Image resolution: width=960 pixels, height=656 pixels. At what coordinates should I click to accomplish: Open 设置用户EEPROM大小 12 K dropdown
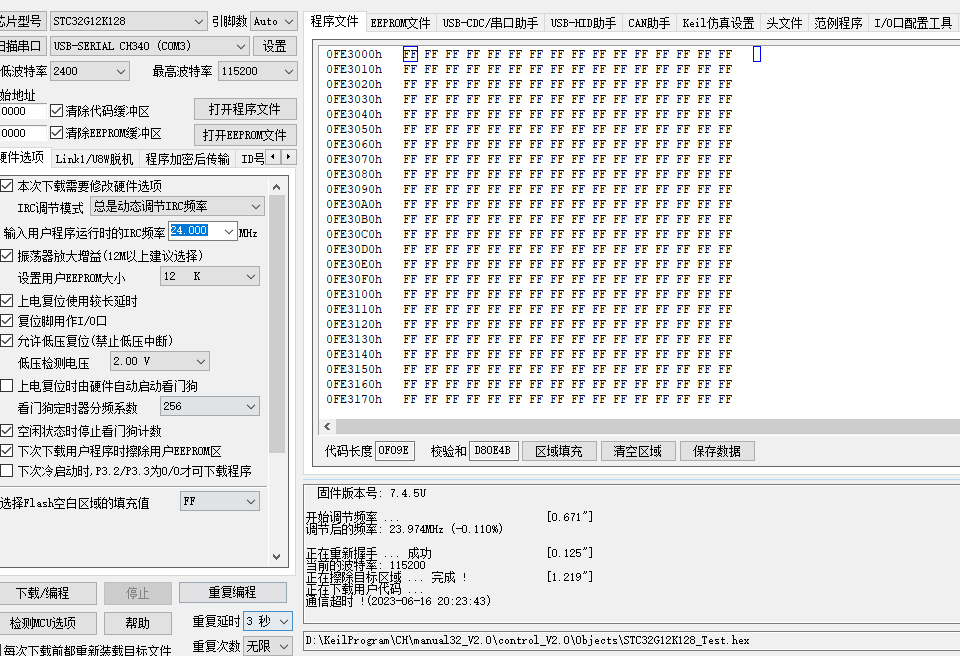coord(209,276)
